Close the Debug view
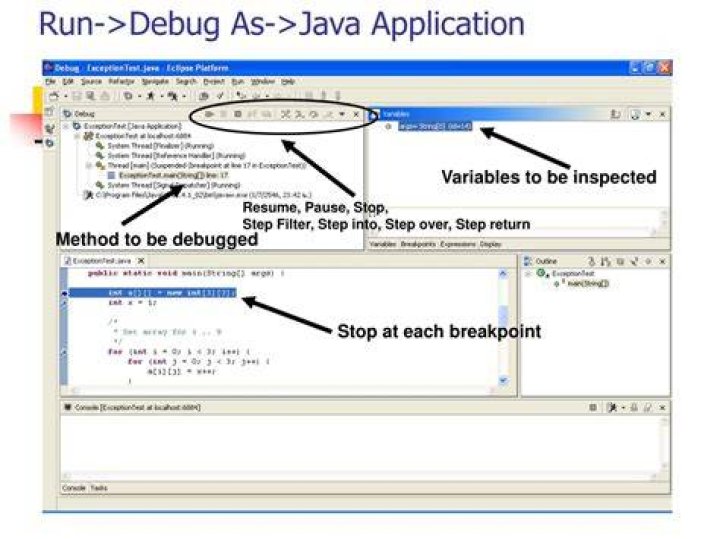Viewport: 720px width, 539px height. coord(356,114)
